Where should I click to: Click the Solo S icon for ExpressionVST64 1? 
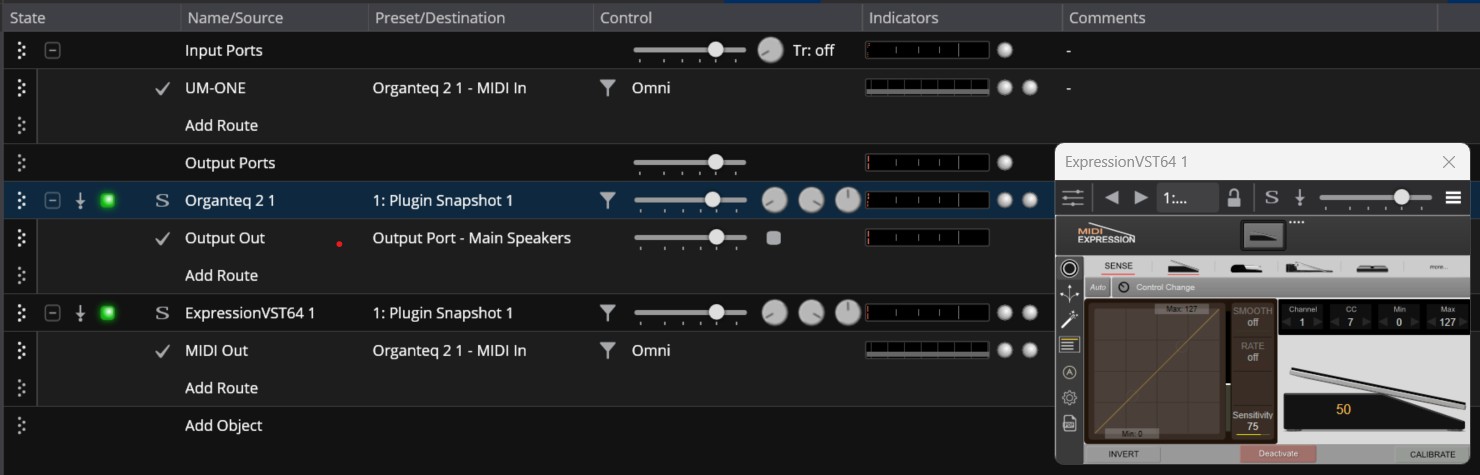(x=162, y=313)
